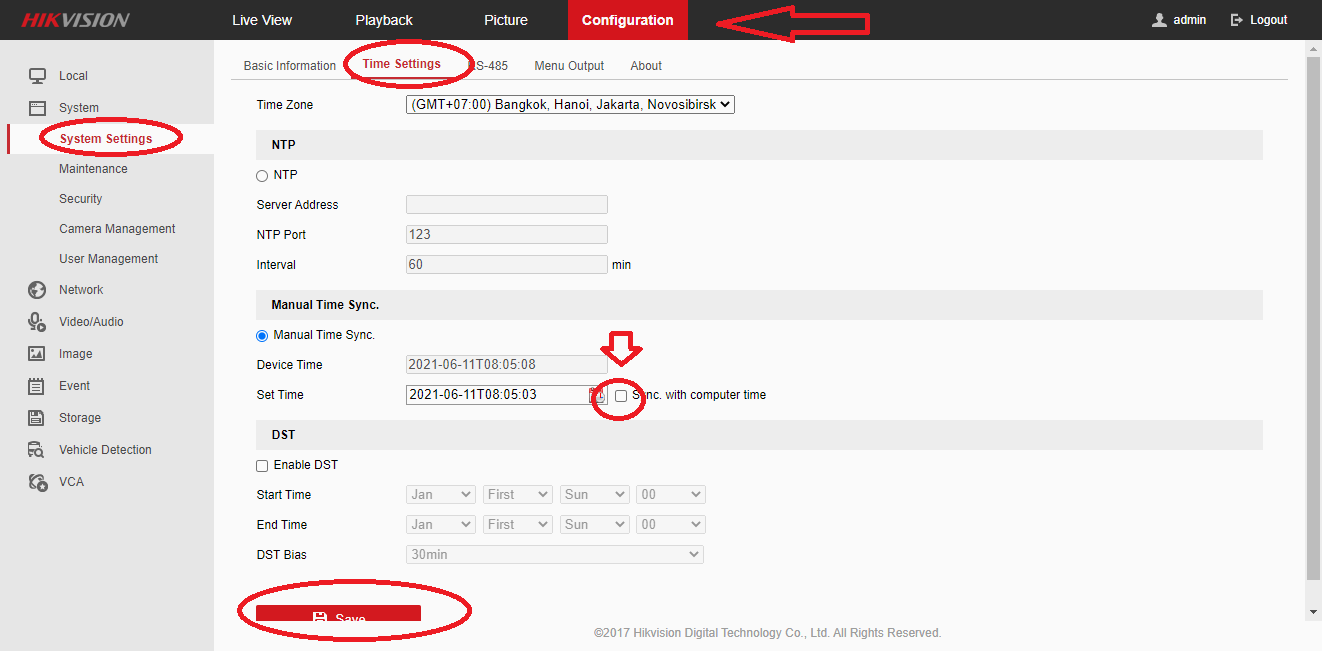Switch to the Basic Information tab
1322x651 pixels.
pos(290,66)
